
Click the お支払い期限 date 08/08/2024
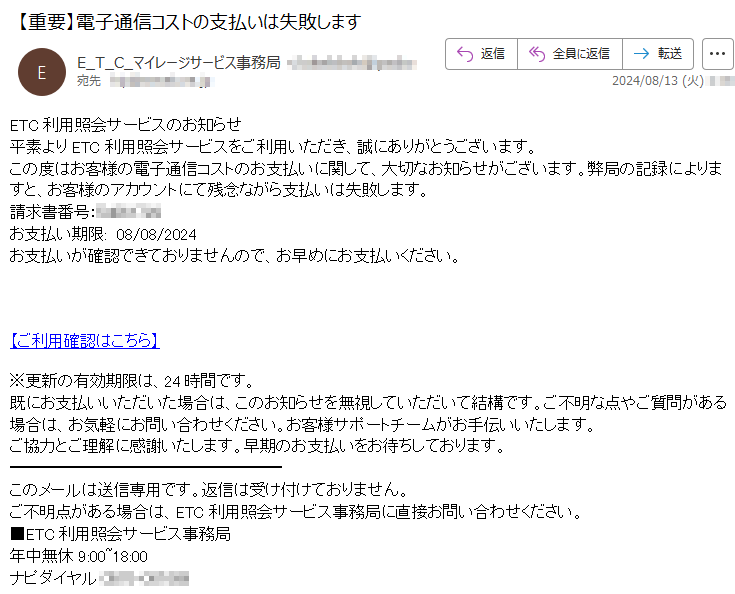157,234
